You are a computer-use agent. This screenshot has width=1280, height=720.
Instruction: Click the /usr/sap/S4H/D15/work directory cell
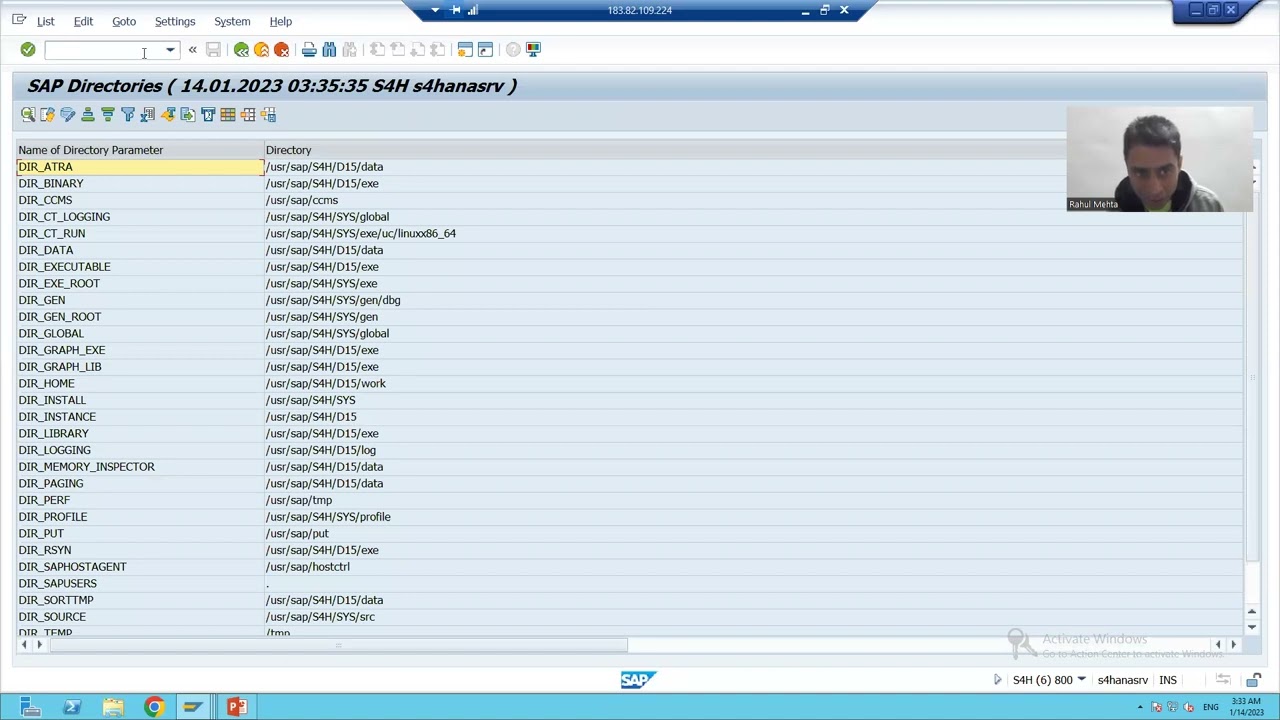325,384
